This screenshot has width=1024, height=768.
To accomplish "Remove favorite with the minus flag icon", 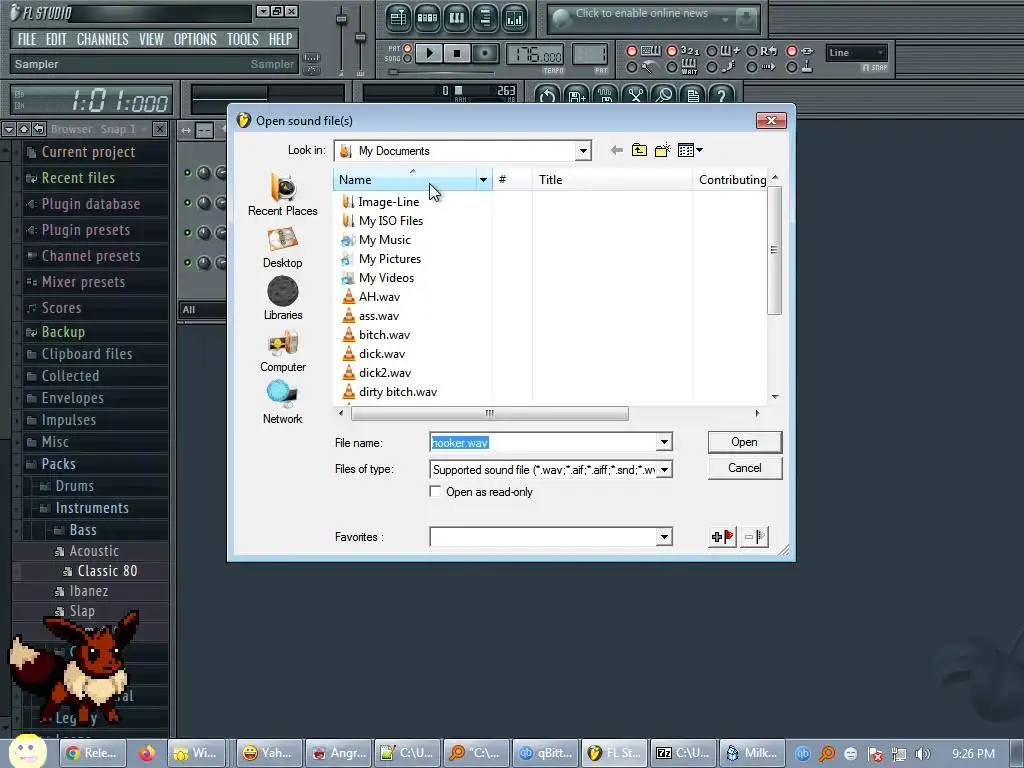I will (755, 537).
